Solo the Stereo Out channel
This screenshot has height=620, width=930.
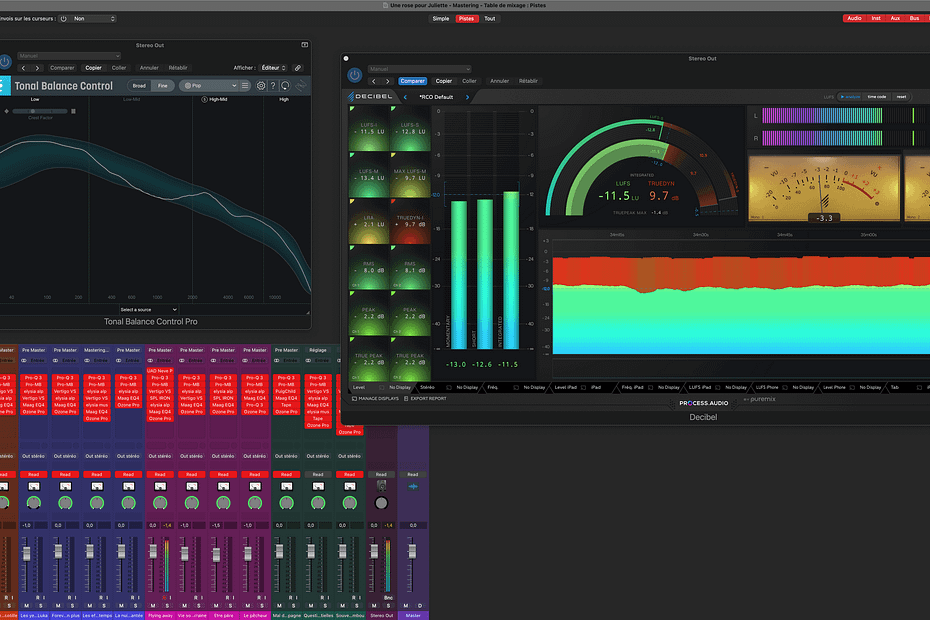pos(388,606)
